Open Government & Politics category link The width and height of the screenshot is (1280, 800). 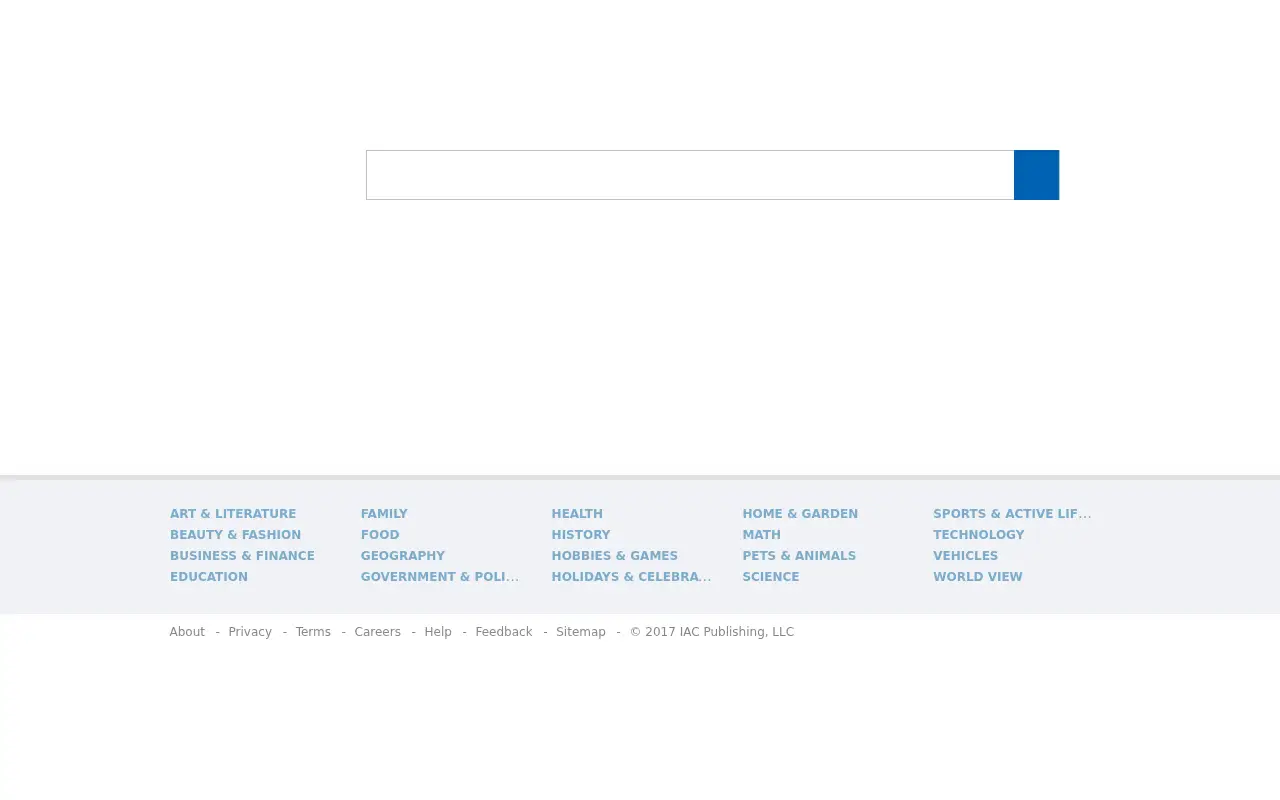click(x=440, y=577)
